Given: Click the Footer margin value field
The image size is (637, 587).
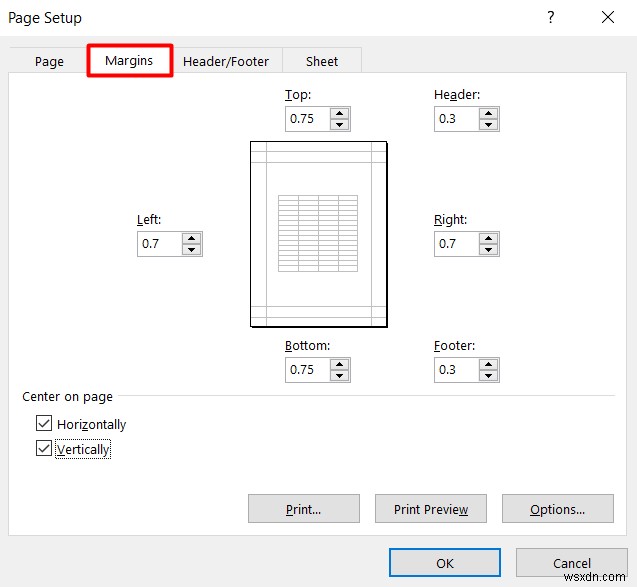Looking at the screenshot, I should pyautogui.click(x=457, y=370).
